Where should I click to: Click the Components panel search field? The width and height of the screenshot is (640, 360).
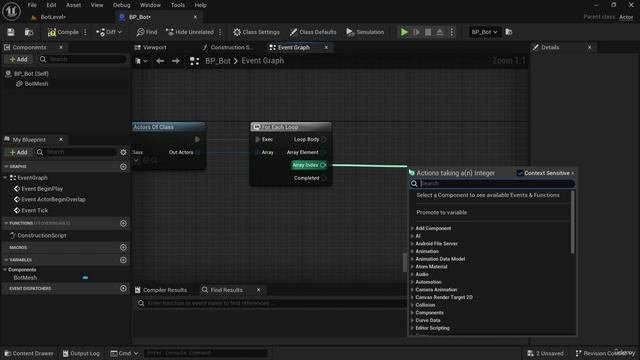(x=83, y=60)
